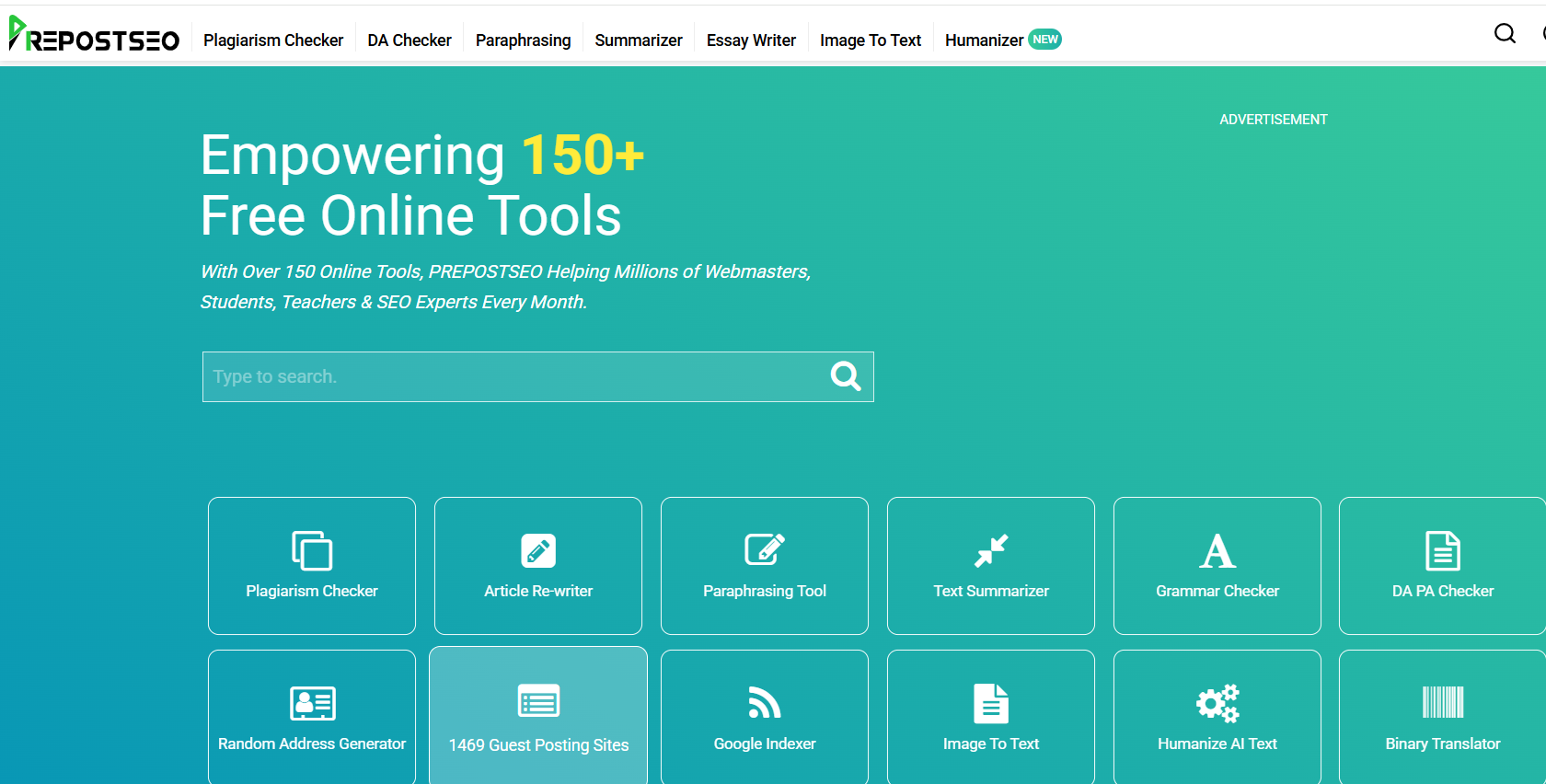The height and width of the screenshot is (784, 1546).
Task: Select Paraphrasing in the top navigation
Action: click(523, 40)
